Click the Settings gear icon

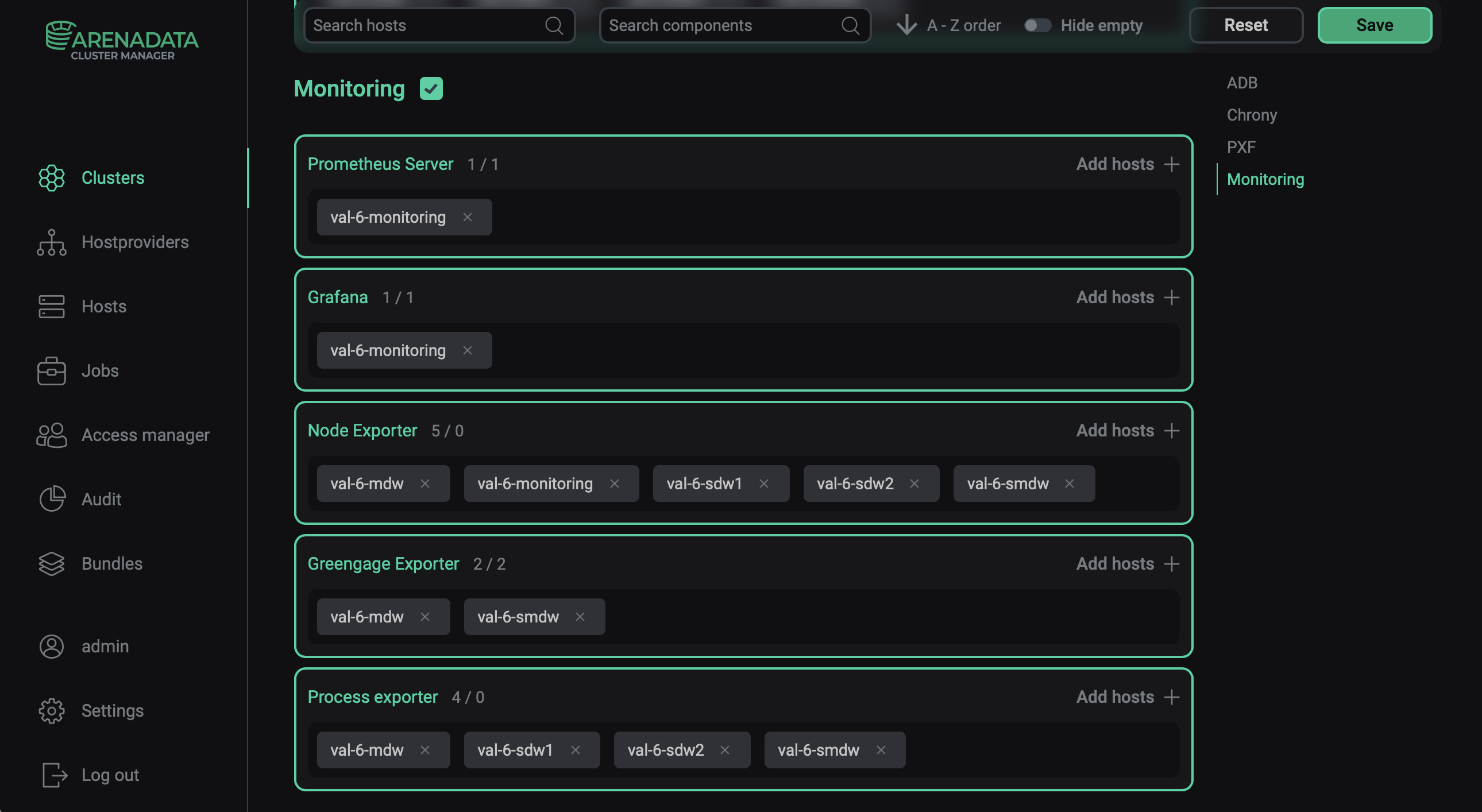51,710
